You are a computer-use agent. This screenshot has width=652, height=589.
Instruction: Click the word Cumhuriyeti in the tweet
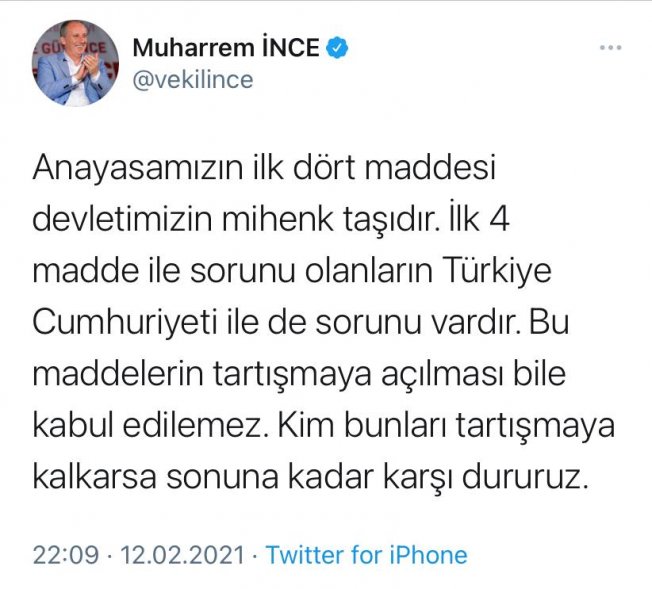point(125,323)
